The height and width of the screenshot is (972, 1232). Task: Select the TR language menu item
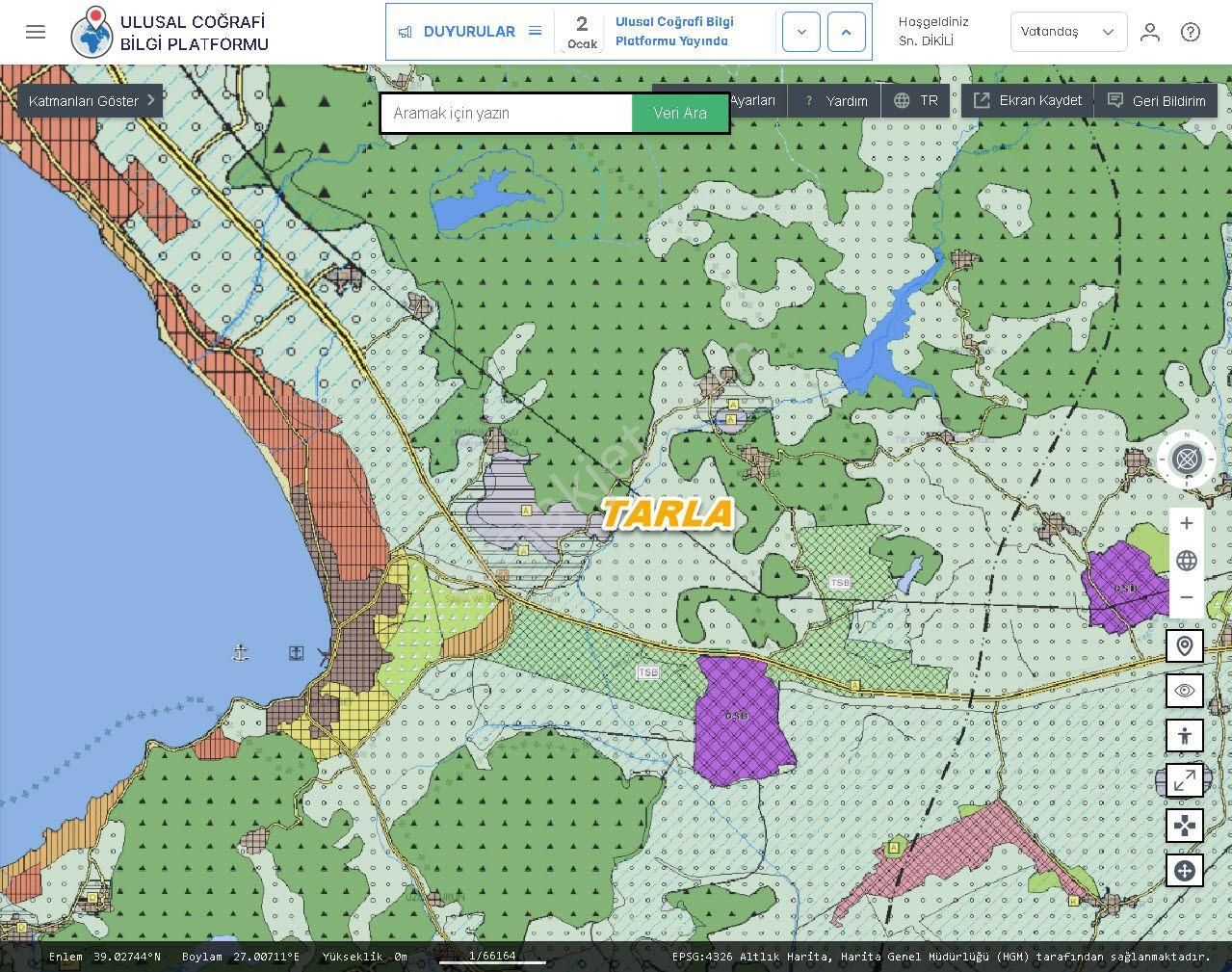(916, 100)
